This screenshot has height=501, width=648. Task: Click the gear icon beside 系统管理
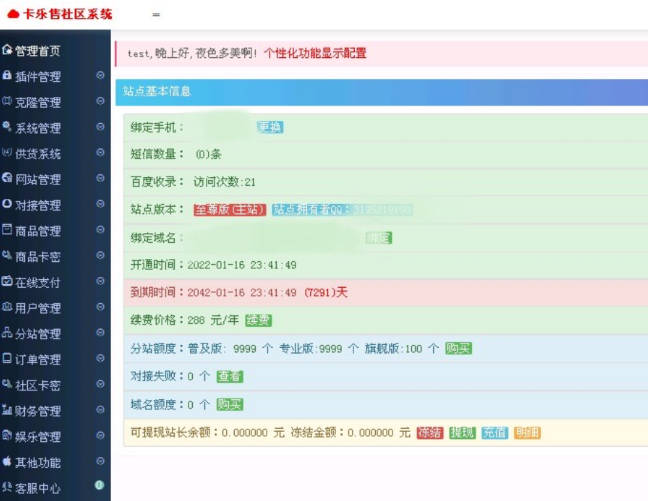[7, 126]
